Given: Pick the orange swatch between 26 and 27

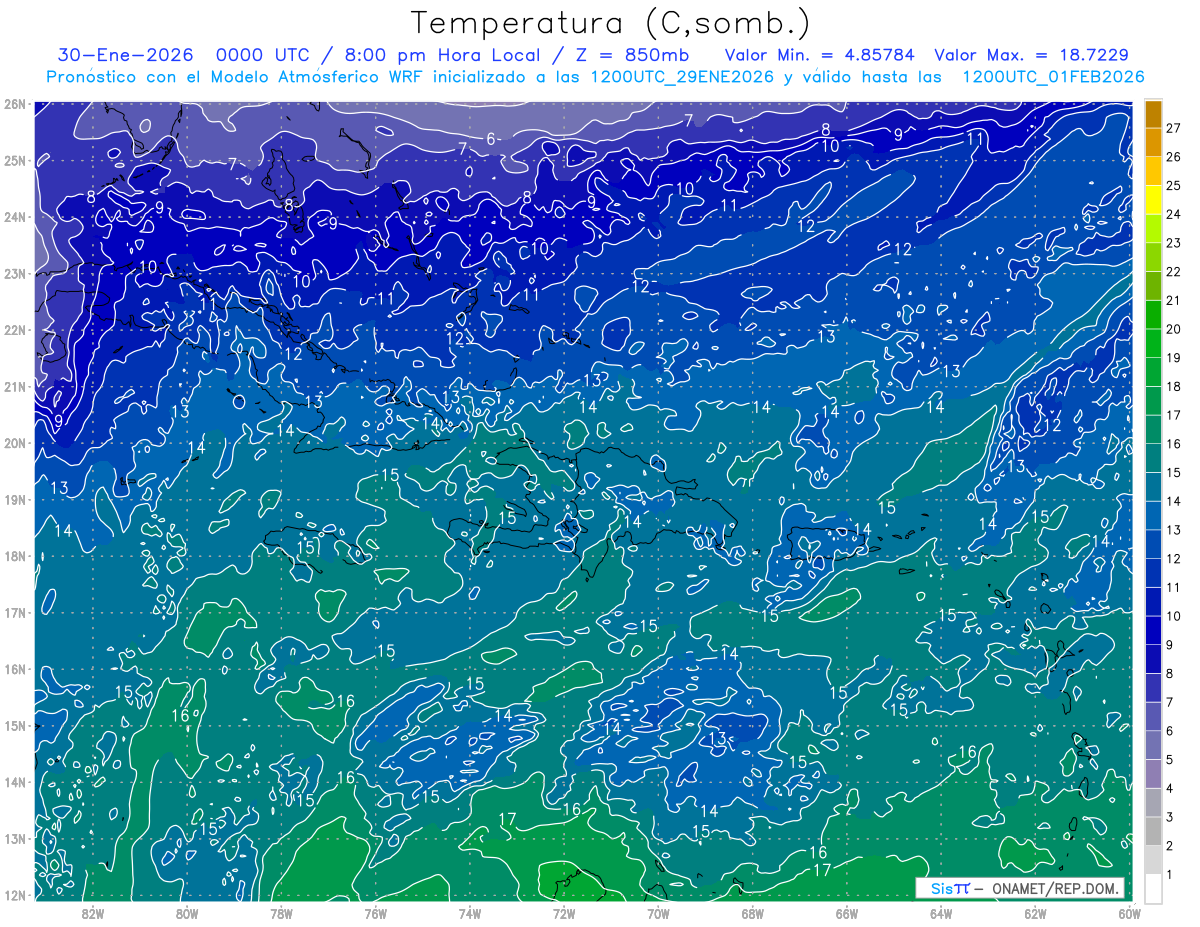Looking at the screenshot, I should click(x=1153, y=142).
